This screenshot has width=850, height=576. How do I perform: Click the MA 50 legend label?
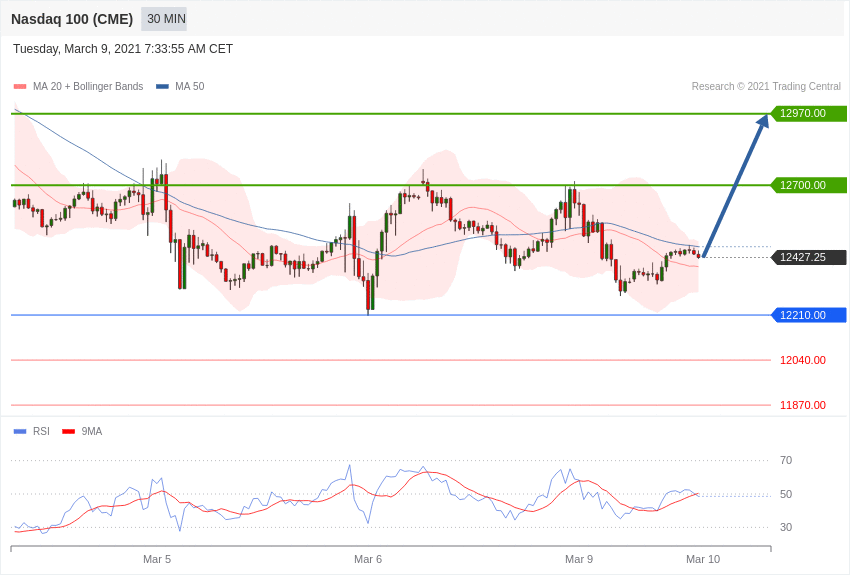[x=190, y=86]
